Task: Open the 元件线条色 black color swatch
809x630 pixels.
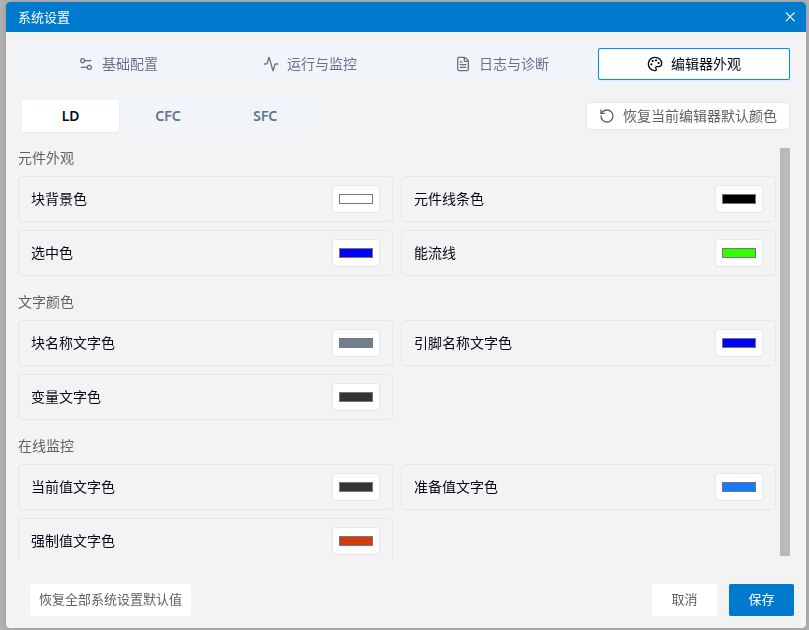Action: coord(739,199)
